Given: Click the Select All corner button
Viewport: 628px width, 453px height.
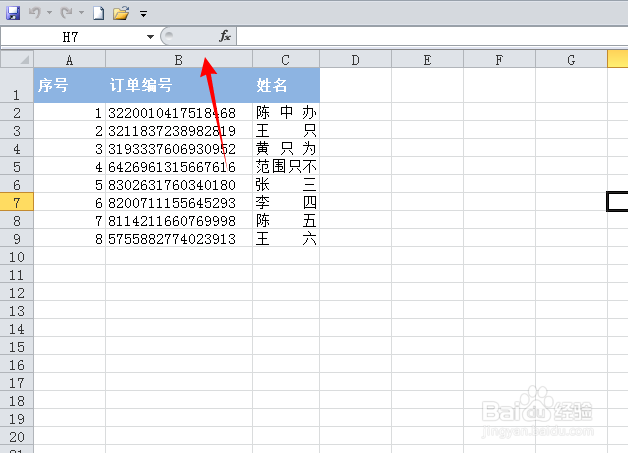Looking at the screenshot, I should [17, 60].
